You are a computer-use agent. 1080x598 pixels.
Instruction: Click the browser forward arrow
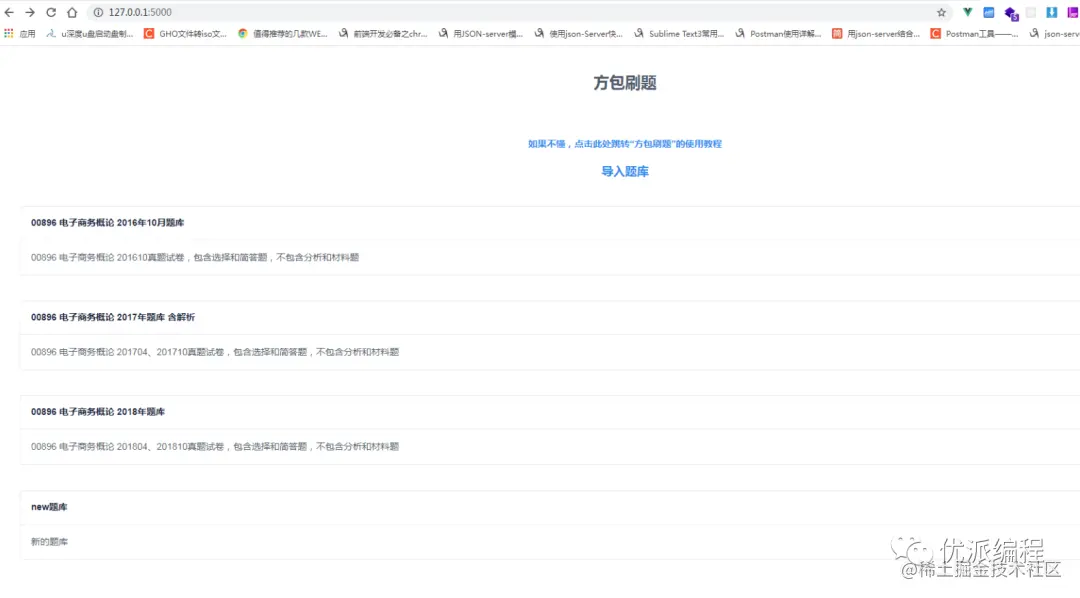[x=31, y=12]
